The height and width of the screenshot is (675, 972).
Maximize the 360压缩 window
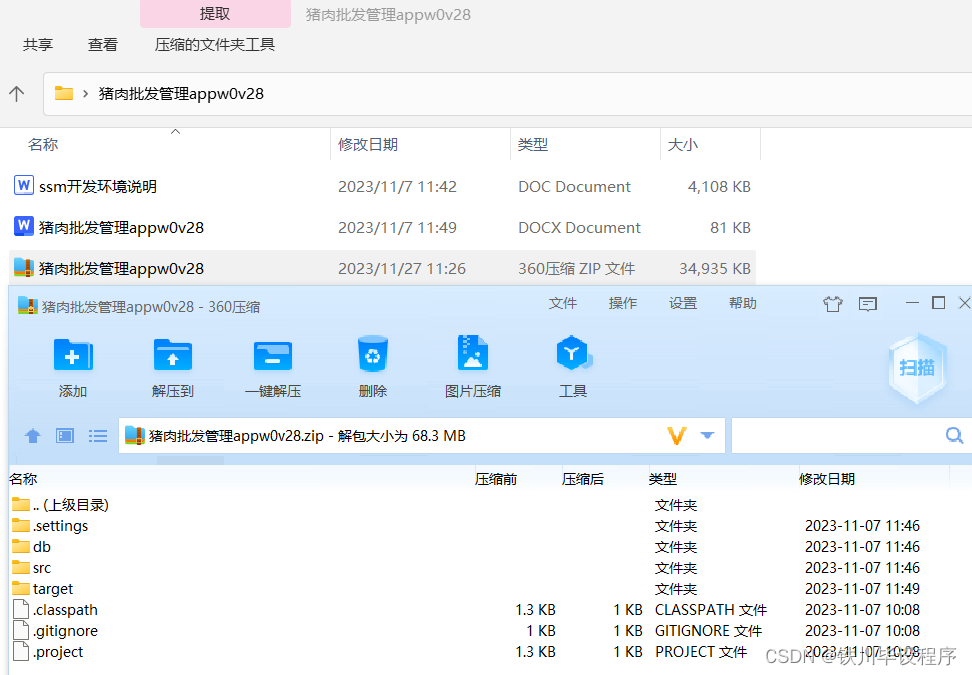(x=939, y=302)
